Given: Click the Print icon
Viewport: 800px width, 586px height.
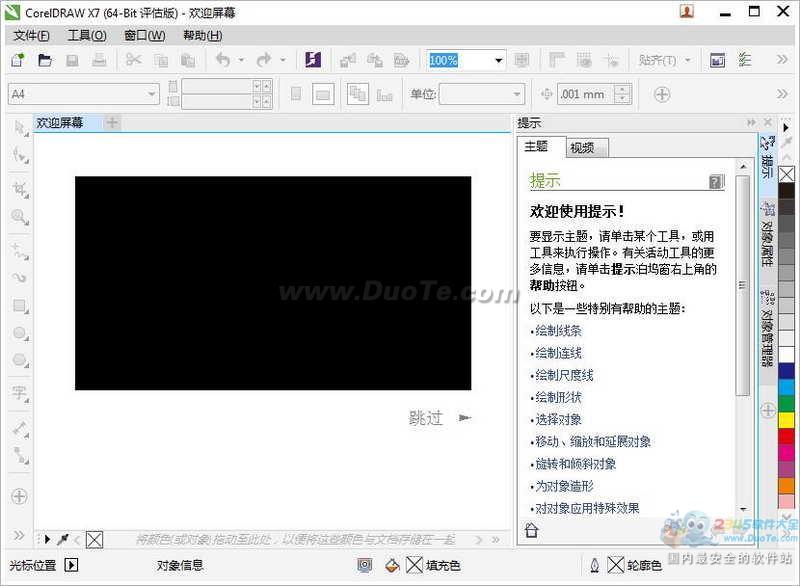Looking at the screenshot, I should [99, 60].
